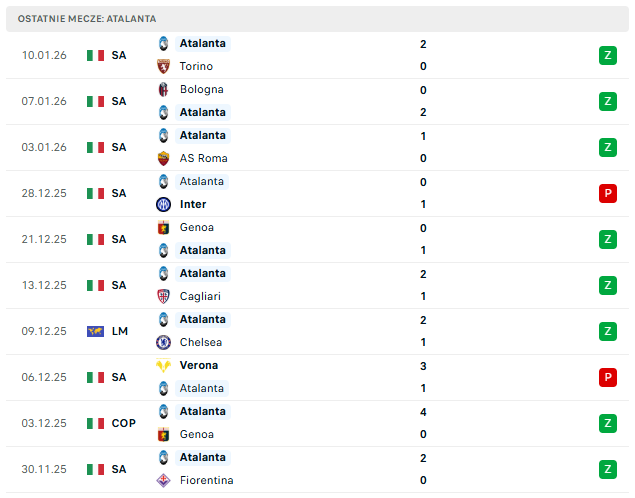Click the Inter club crest
The height and width of the screenshot is (498, 635).
click(x=163, y=204)
